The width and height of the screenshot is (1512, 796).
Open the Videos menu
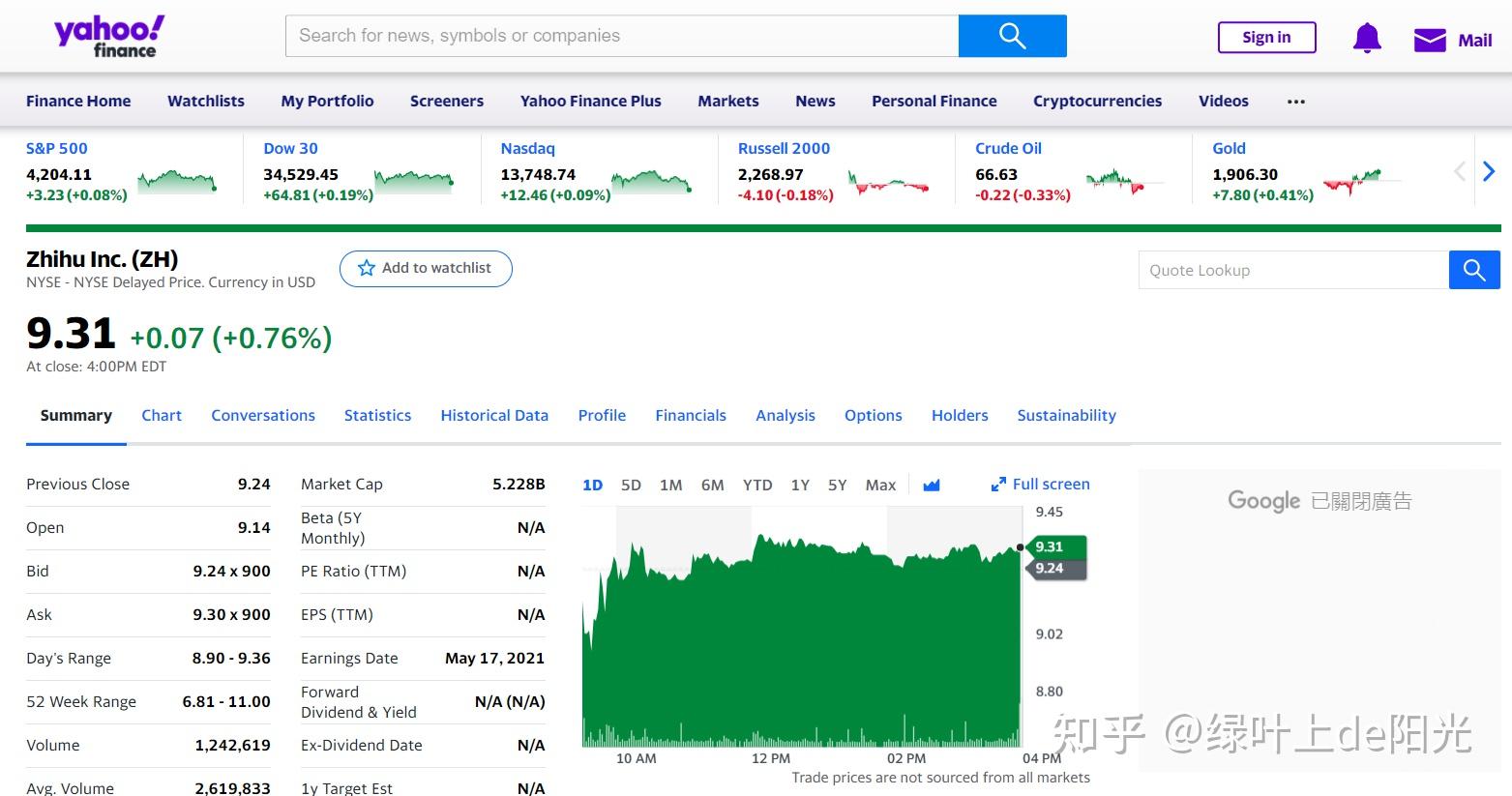(x=1224, y=101)
